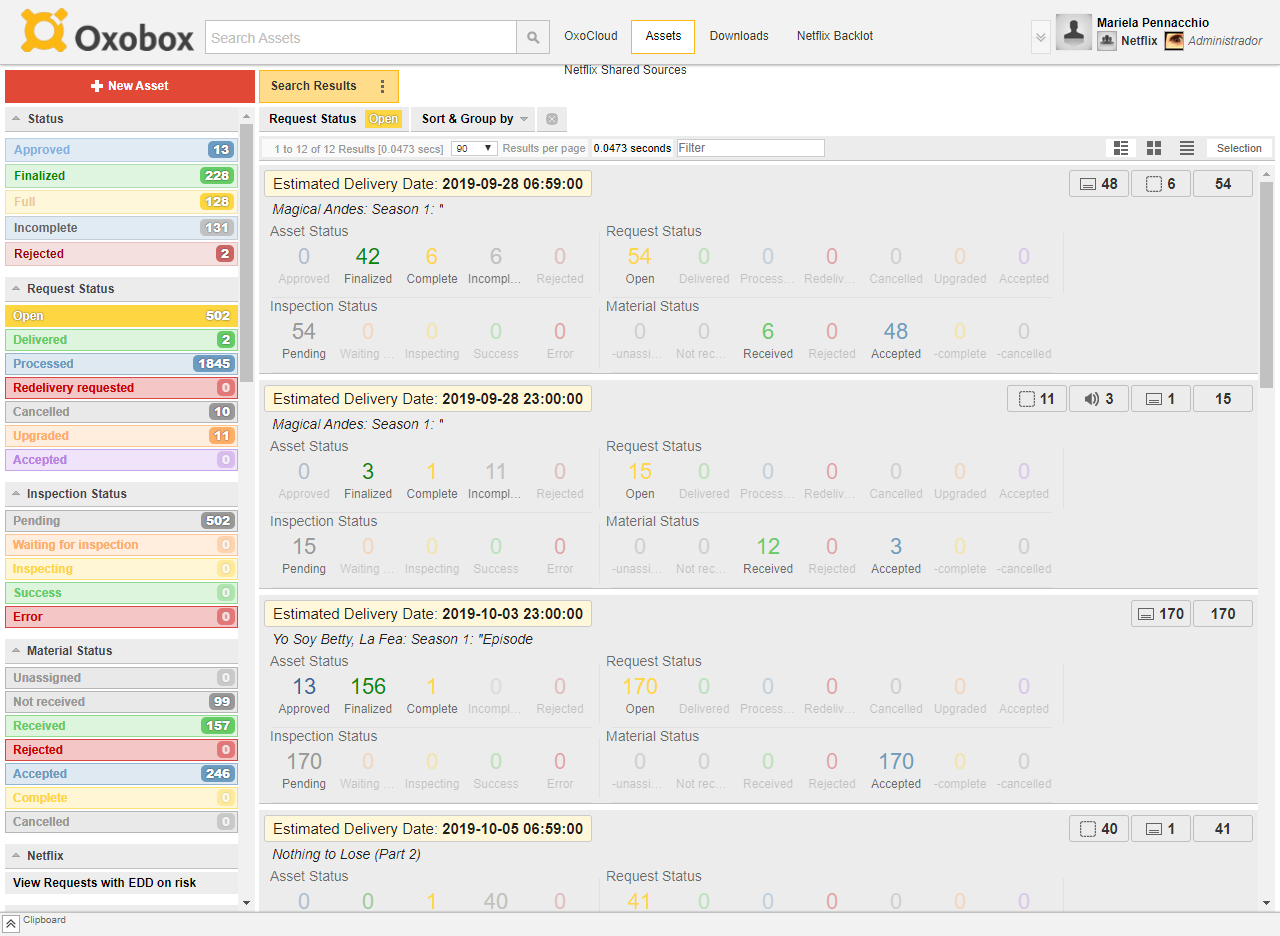Click the dashed-box badge showing 11

click(x=1037, y=399)
